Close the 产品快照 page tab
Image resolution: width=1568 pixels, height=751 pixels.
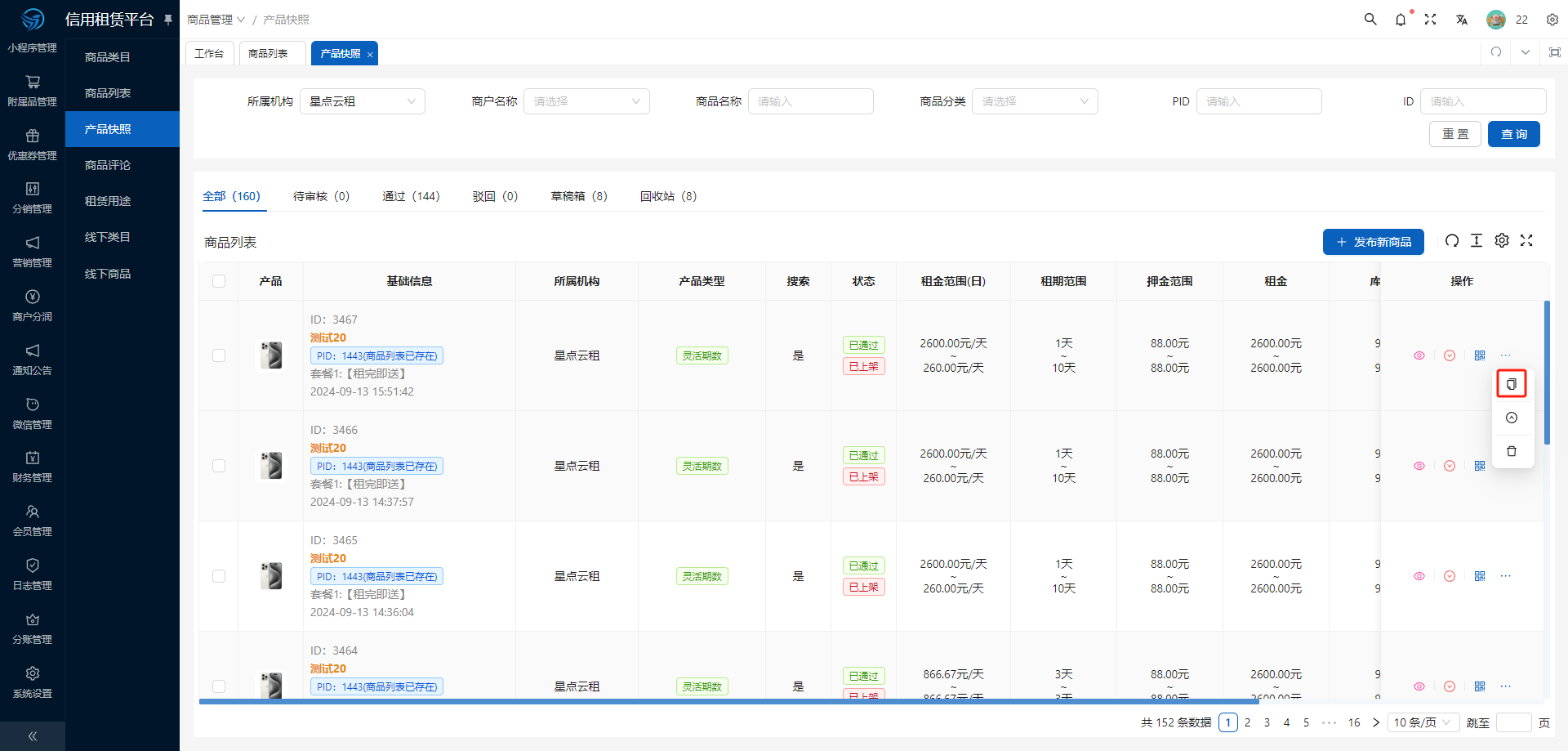pyautogui.click(x=370, y=55)
